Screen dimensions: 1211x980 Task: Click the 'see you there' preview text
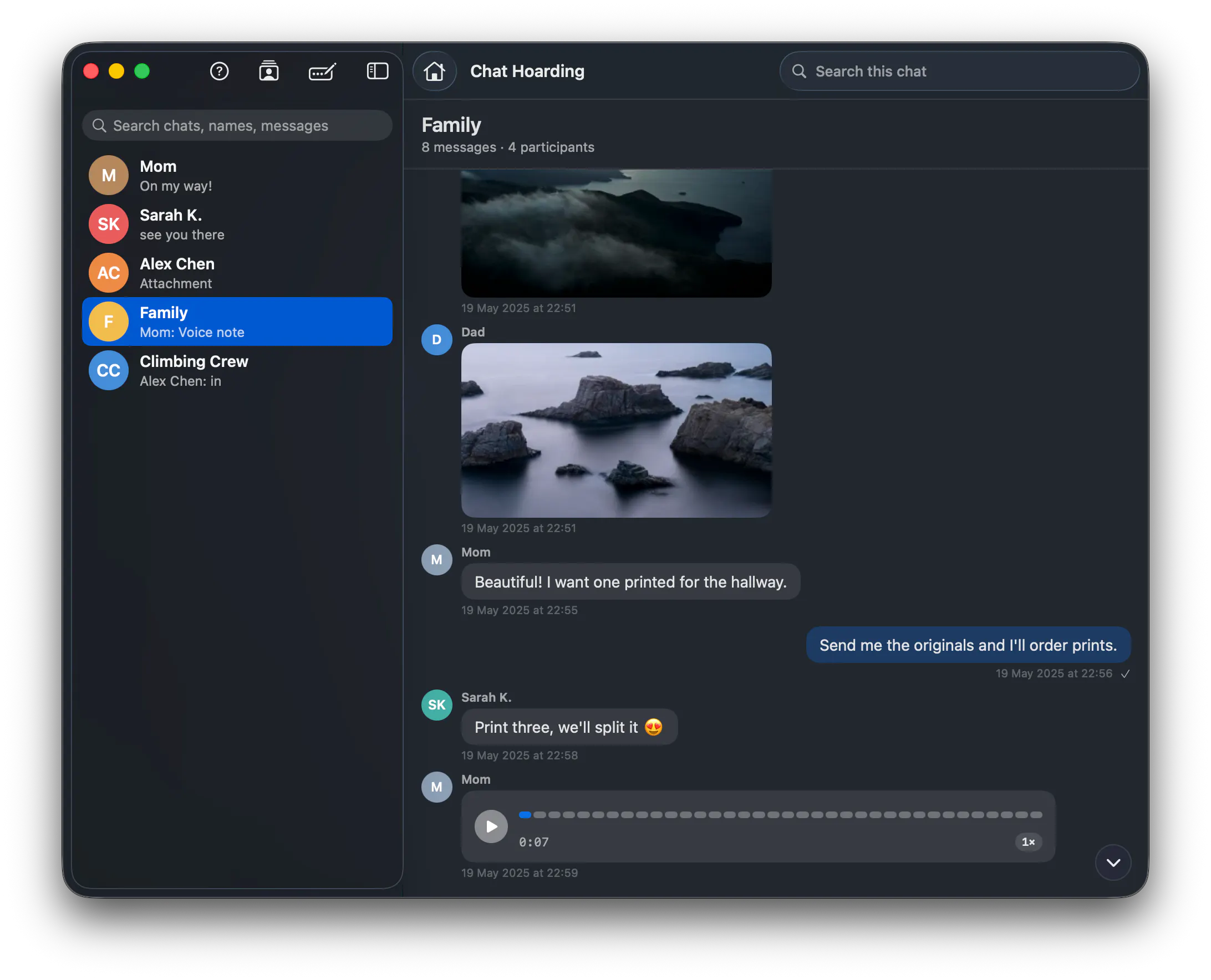182,235
